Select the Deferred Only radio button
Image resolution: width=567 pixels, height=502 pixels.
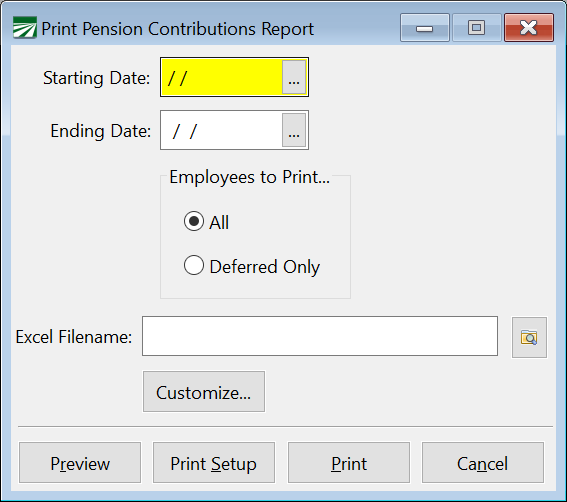coord(194,265)
